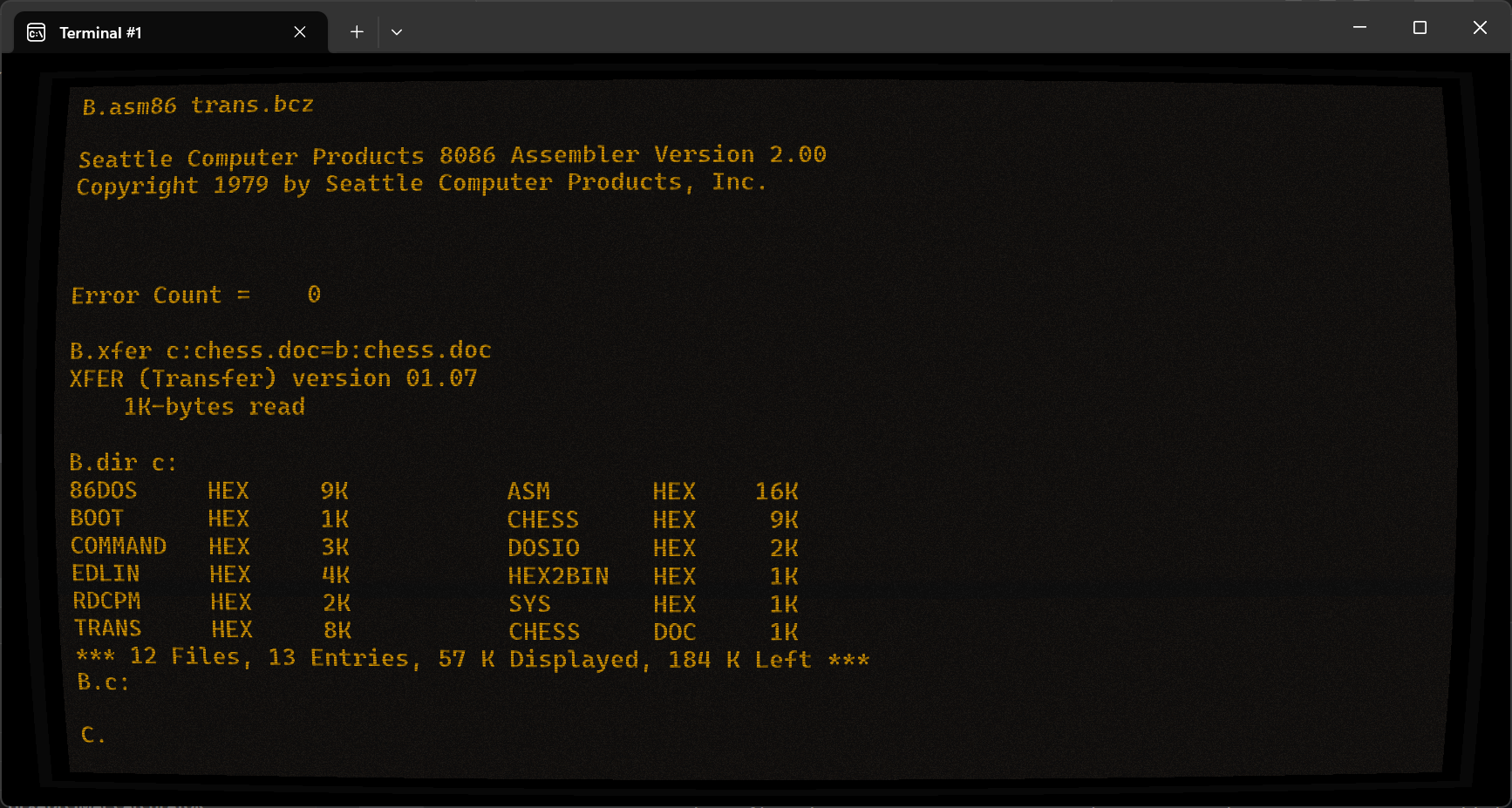Click the terminal icon on the tab

point(37,33)
